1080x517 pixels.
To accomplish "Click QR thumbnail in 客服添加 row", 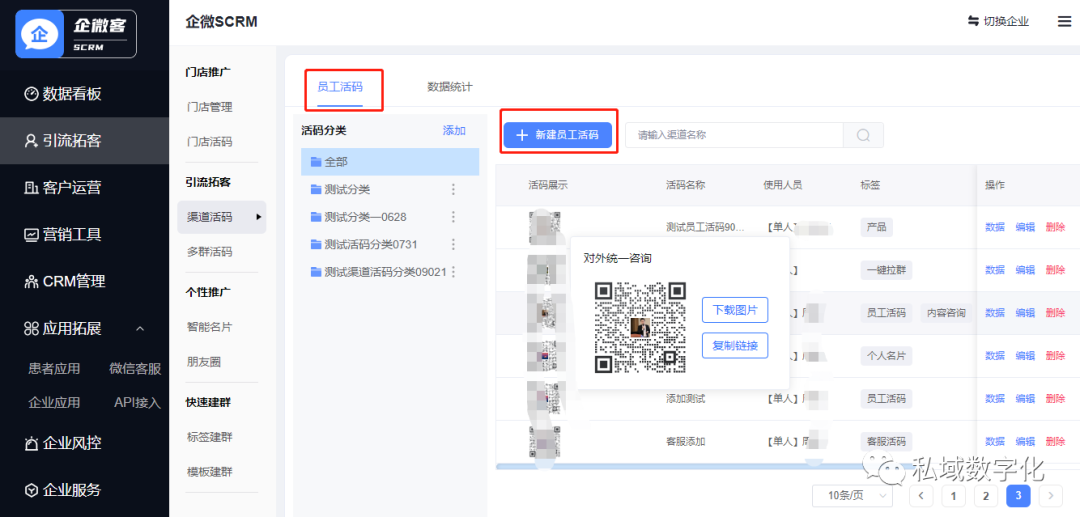I will click(545, 441).
